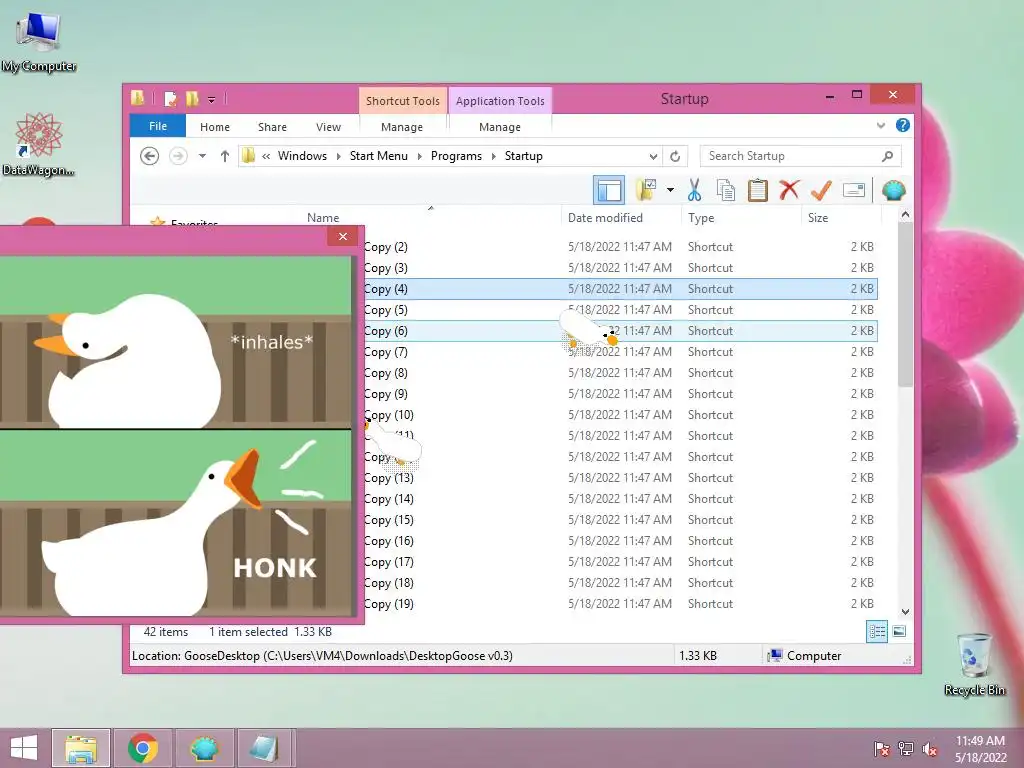Viewport: 1024px width, 768px height.
Task: Click the folder options icon in toolbar
Action: click(646, 190)
